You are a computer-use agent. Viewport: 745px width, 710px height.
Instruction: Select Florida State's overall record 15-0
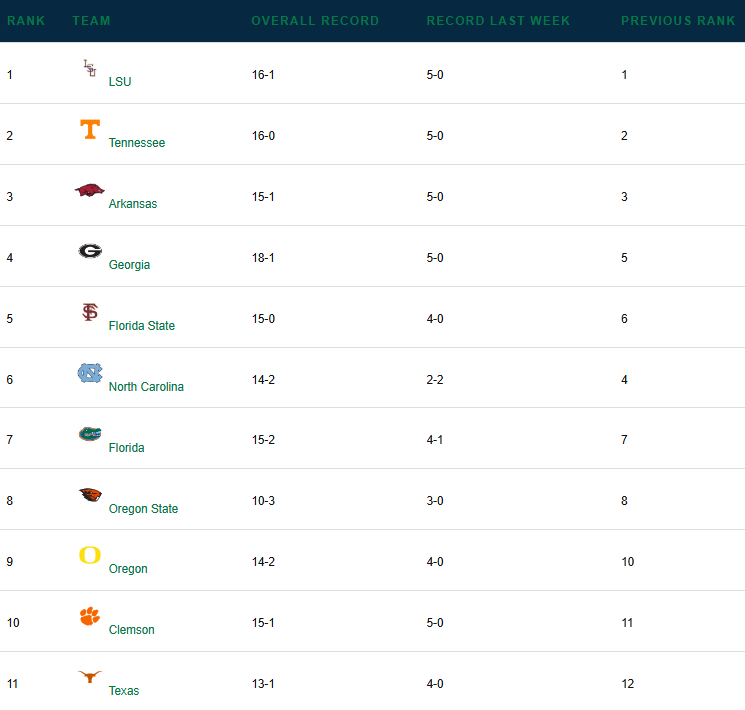click(x=263, y=319)
